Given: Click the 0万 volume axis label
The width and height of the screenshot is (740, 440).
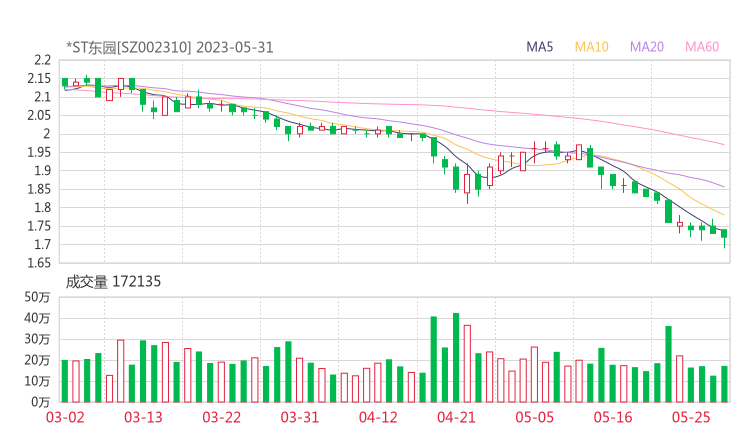Looking at the screenshot, I should pyautogui.click(x=40, y=402).
